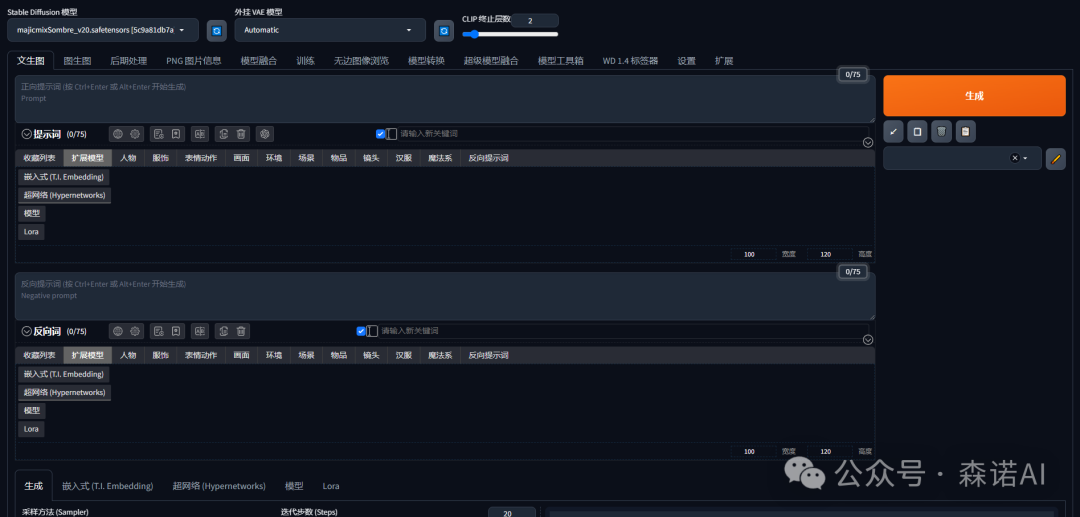Open the 无边图像浏览 tab
Screen dimensions: 1080x517
click(x=361, y=61)
